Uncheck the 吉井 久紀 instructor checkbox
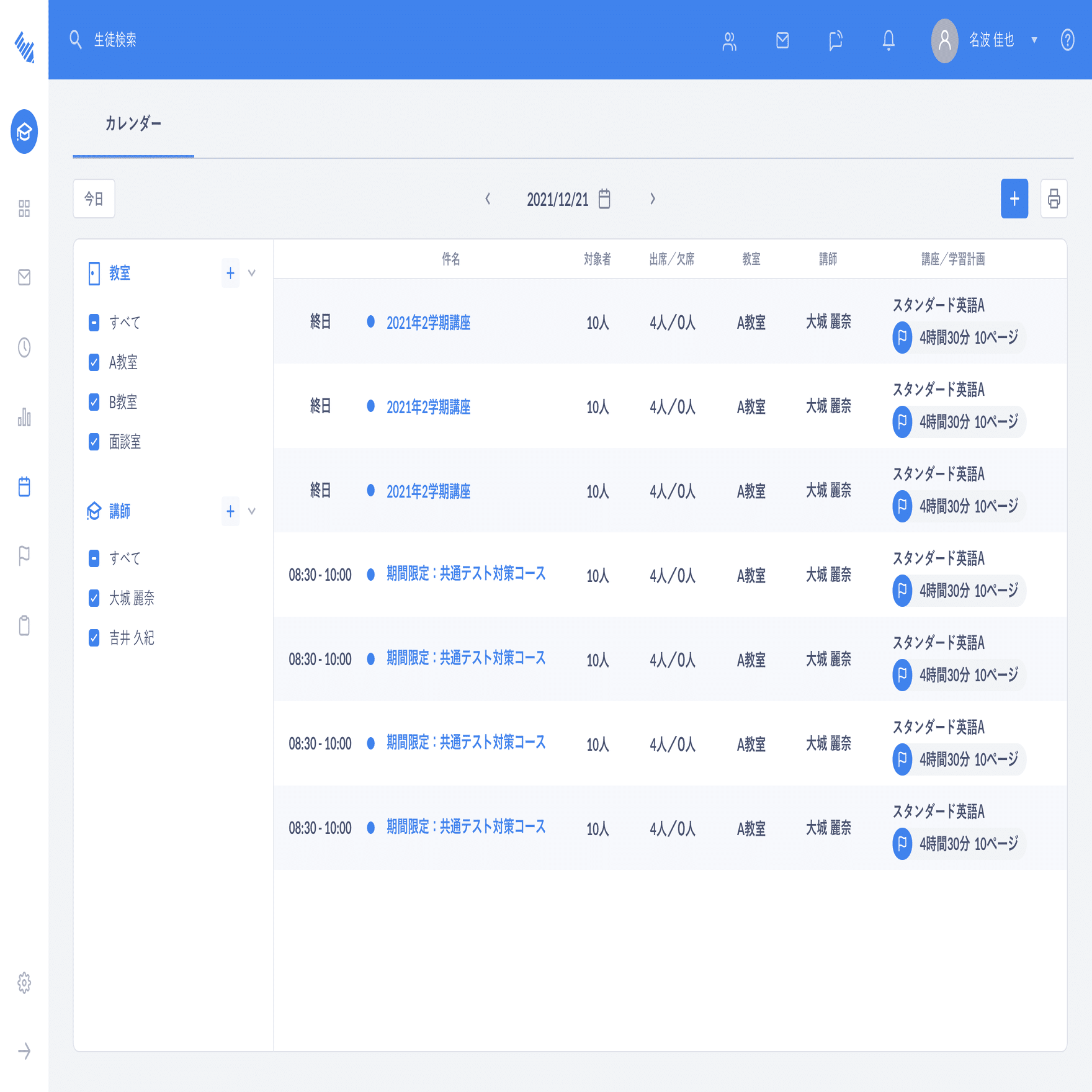The height and width of the screenshot is (1092, 1092). pyautogui.click(x=94, y=639)
